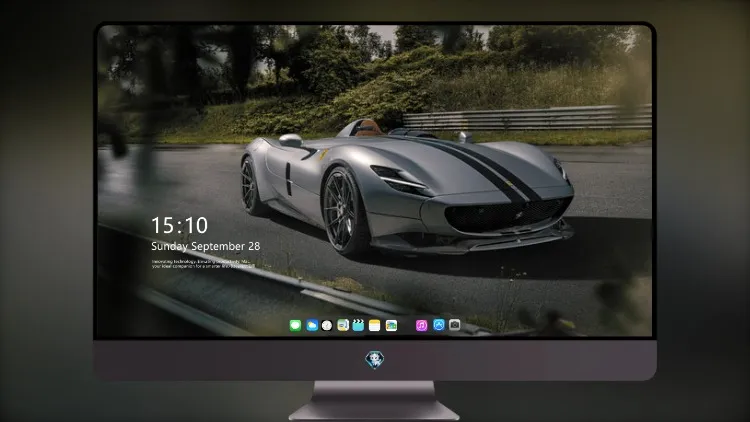Click the "Sunday September 28" date text
The height and width of the screenshot is (422, 750).
click(x=206, y=246)
